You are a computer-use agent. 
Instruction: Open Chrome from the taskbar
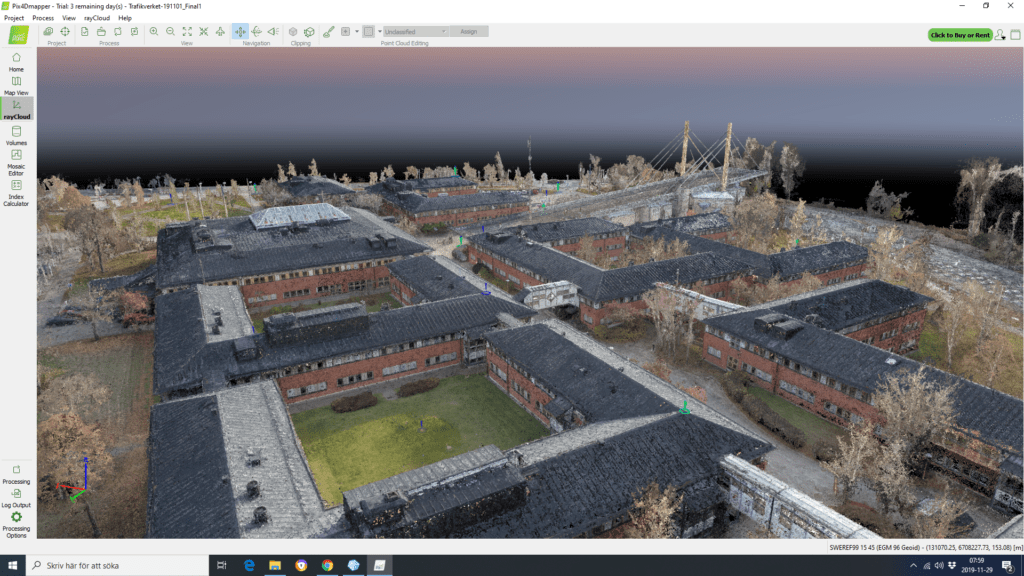(x=327, y=566)
